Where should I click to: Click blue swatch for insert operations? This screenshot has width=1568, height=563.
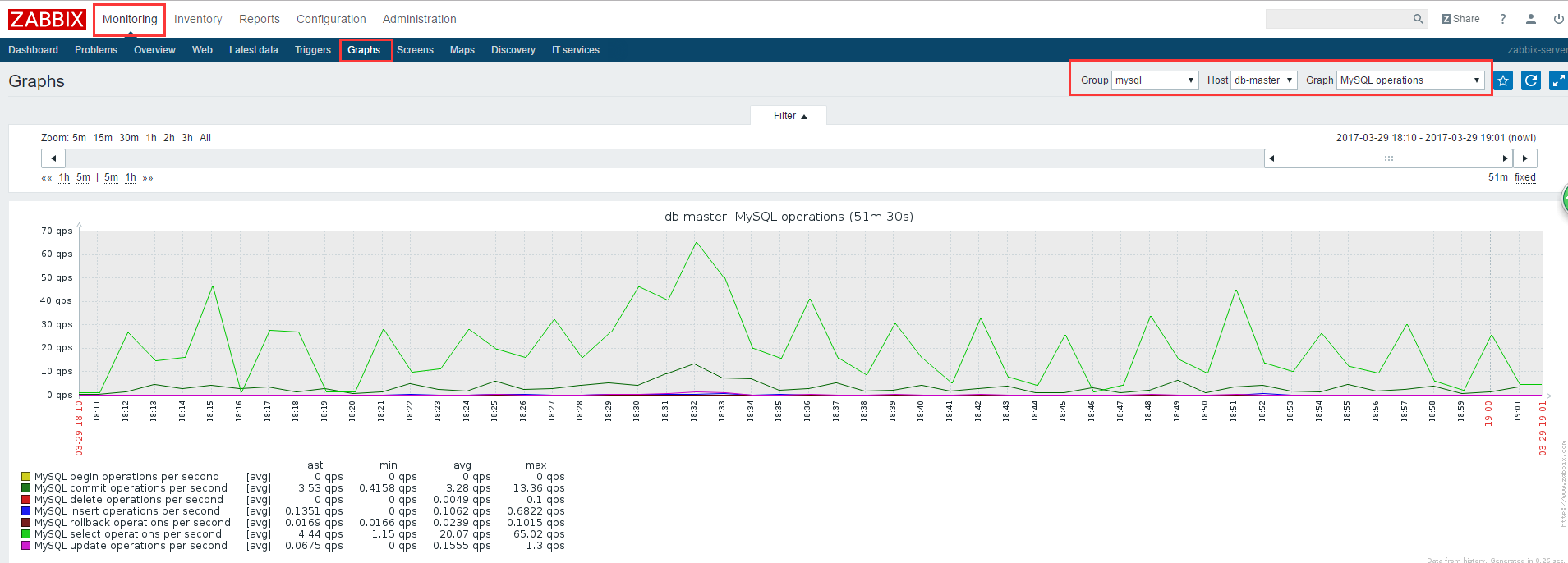coord(26,511)
